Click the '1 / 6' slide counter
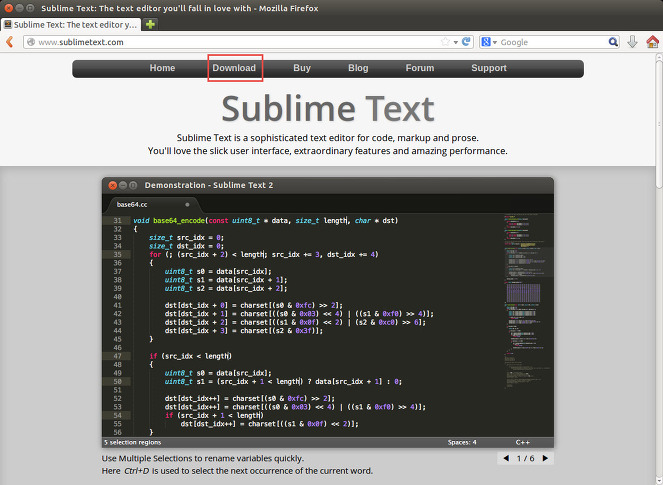This screenshot has width=663, height=485. click(x=526, y=458)
